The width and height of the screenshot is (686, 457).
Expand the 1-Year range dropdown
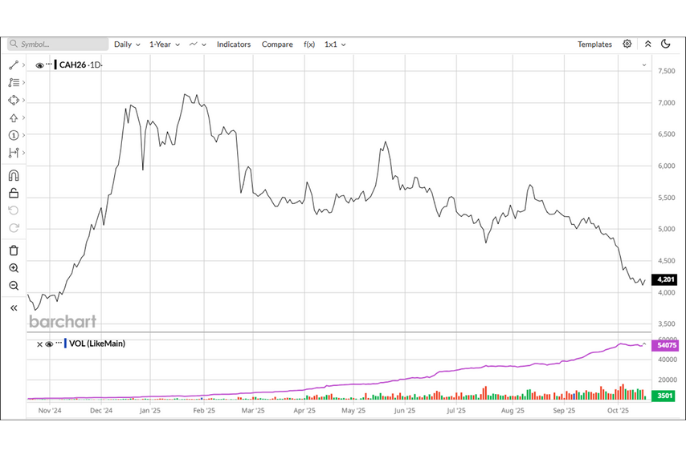[163, 44]
